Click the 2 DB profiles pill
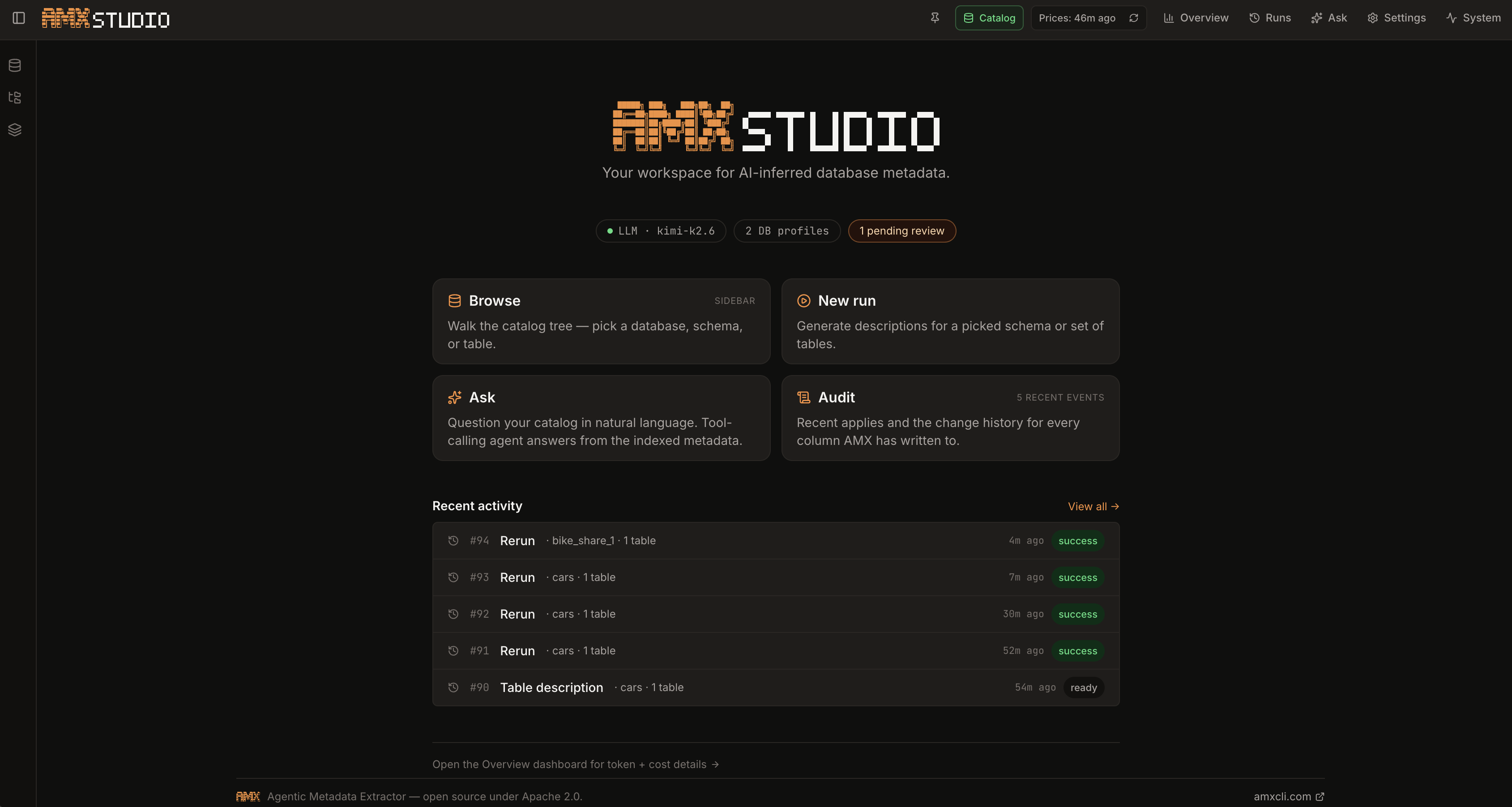 (x=787, y=231)
